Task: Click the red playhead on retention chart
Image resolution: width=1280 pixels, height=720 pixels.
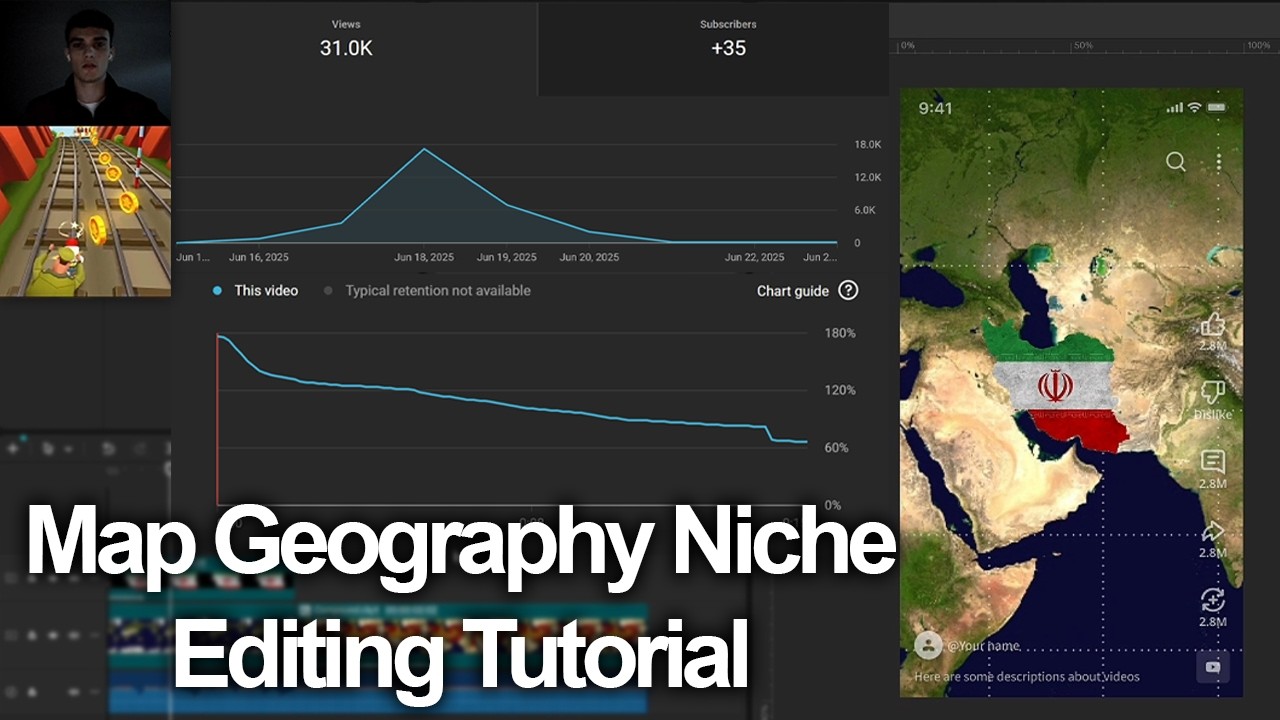Action: [x=217, y=420]
